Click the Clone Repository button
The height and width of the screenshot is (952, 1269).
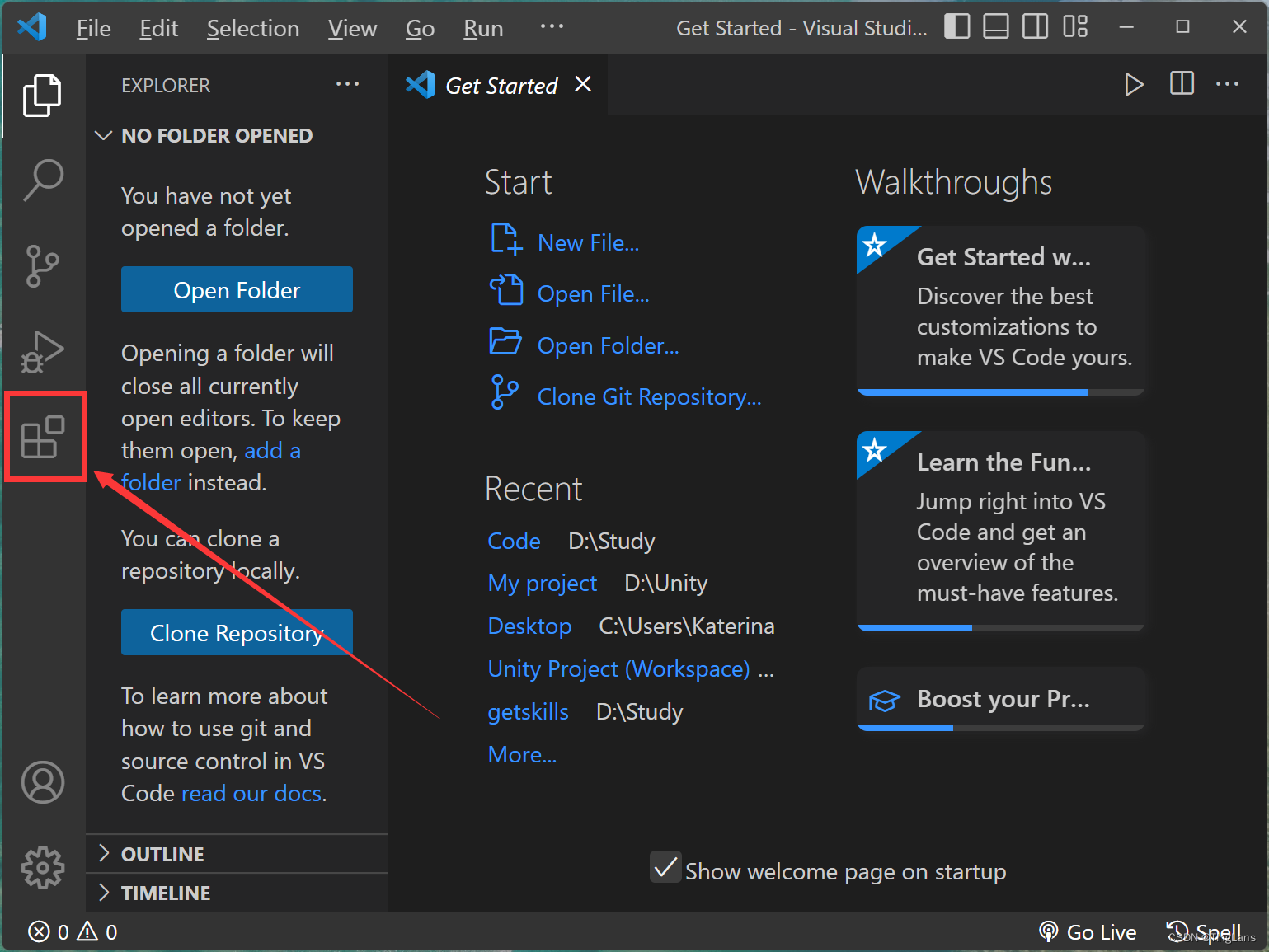(237, 632)
